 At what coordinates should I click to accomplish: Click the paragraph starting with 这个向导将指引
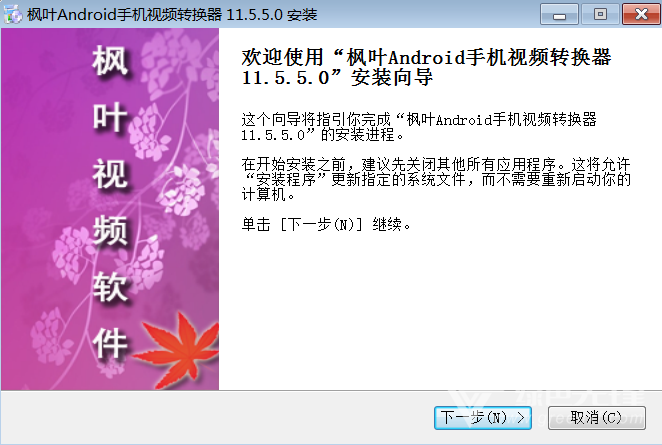419,127
